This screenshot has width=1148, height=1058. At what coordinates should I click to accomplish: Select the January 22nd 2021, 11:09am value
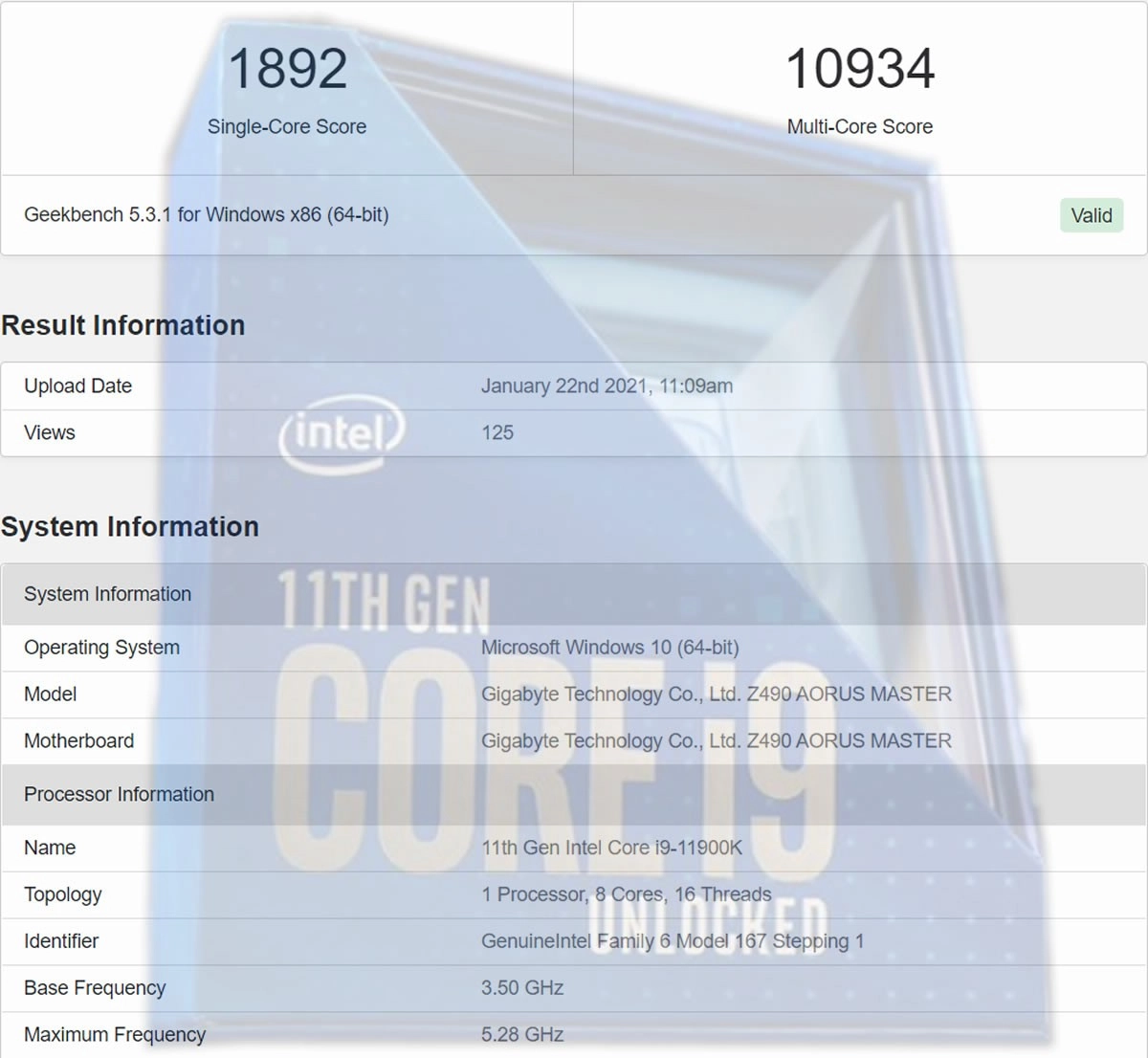coord(607,386)
